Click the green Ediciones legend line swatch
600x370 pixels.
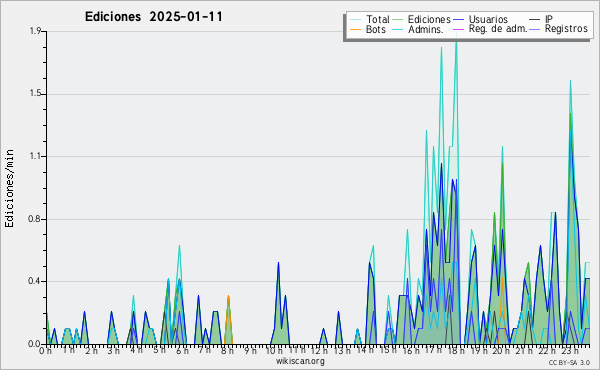tap(398, 19)
